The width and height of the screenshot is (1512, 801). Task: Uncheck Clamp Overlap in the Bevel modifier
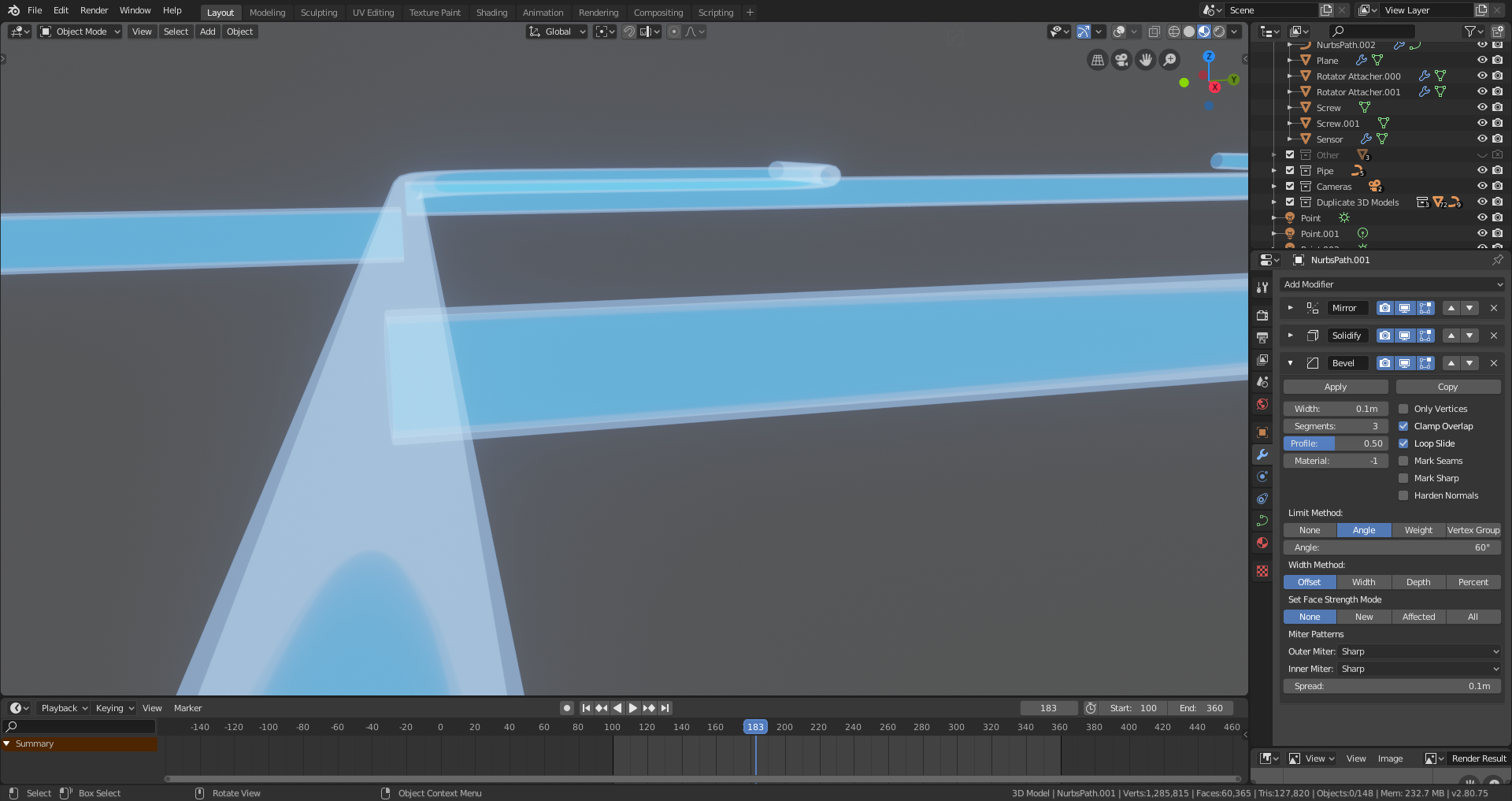point(1403,425)
